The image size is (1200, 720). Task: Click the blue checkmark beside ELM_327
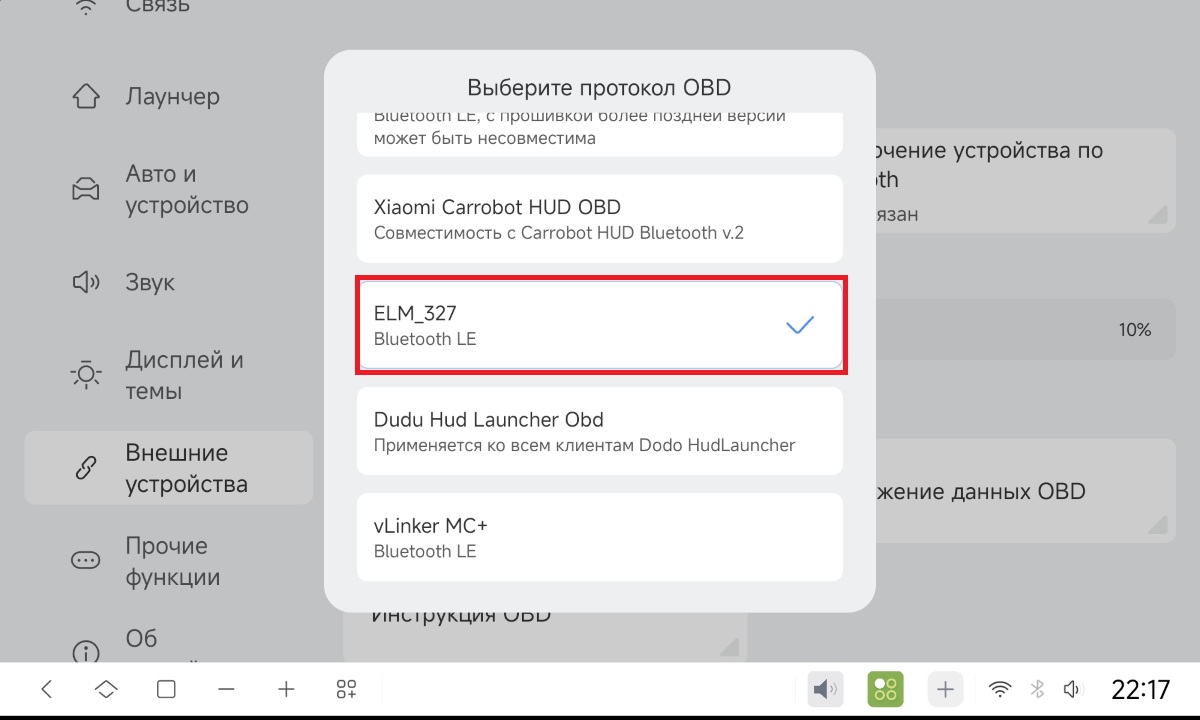[800, 325]
